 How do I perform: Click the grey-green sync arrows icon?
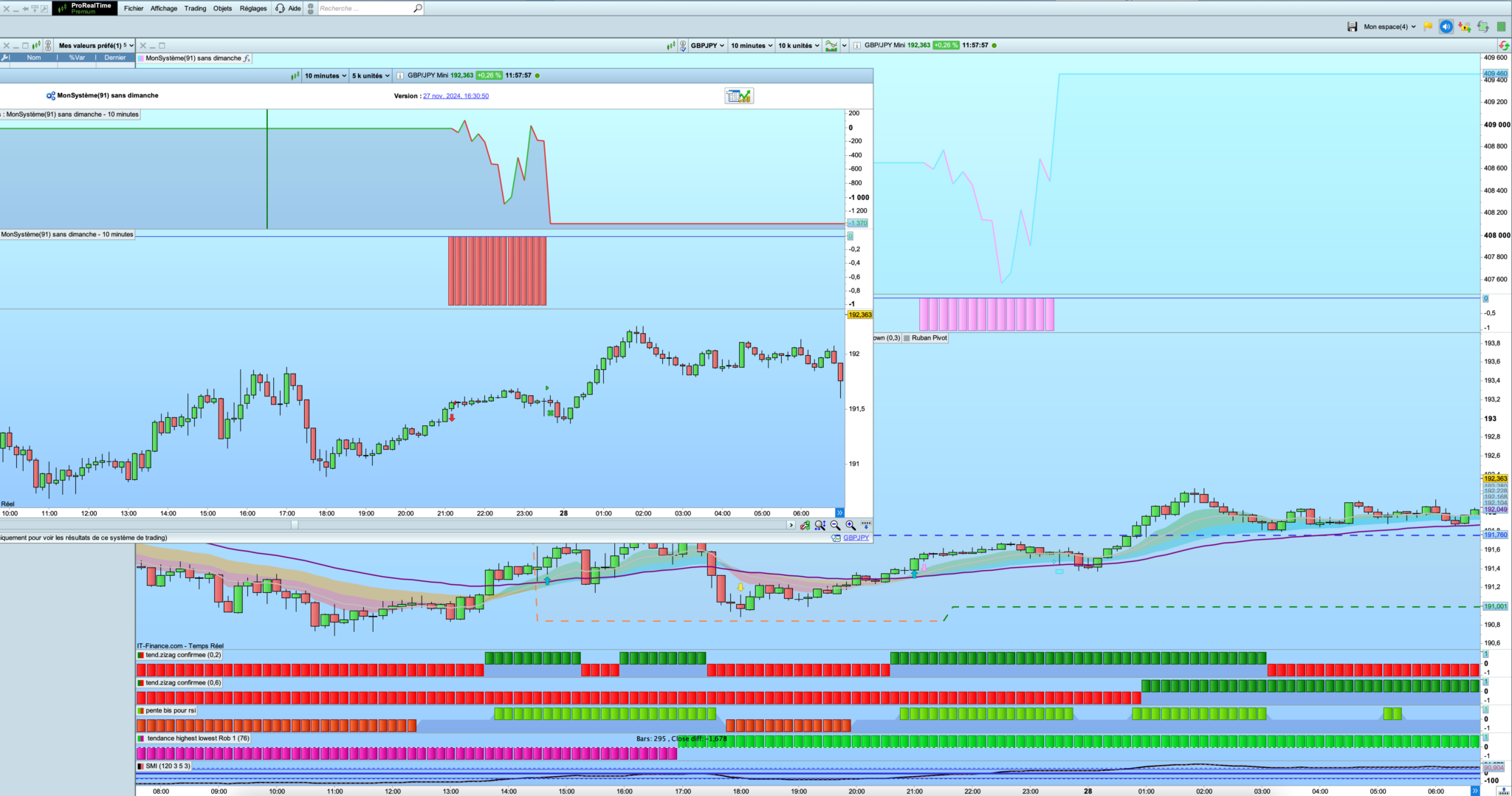pos(1482,27)
